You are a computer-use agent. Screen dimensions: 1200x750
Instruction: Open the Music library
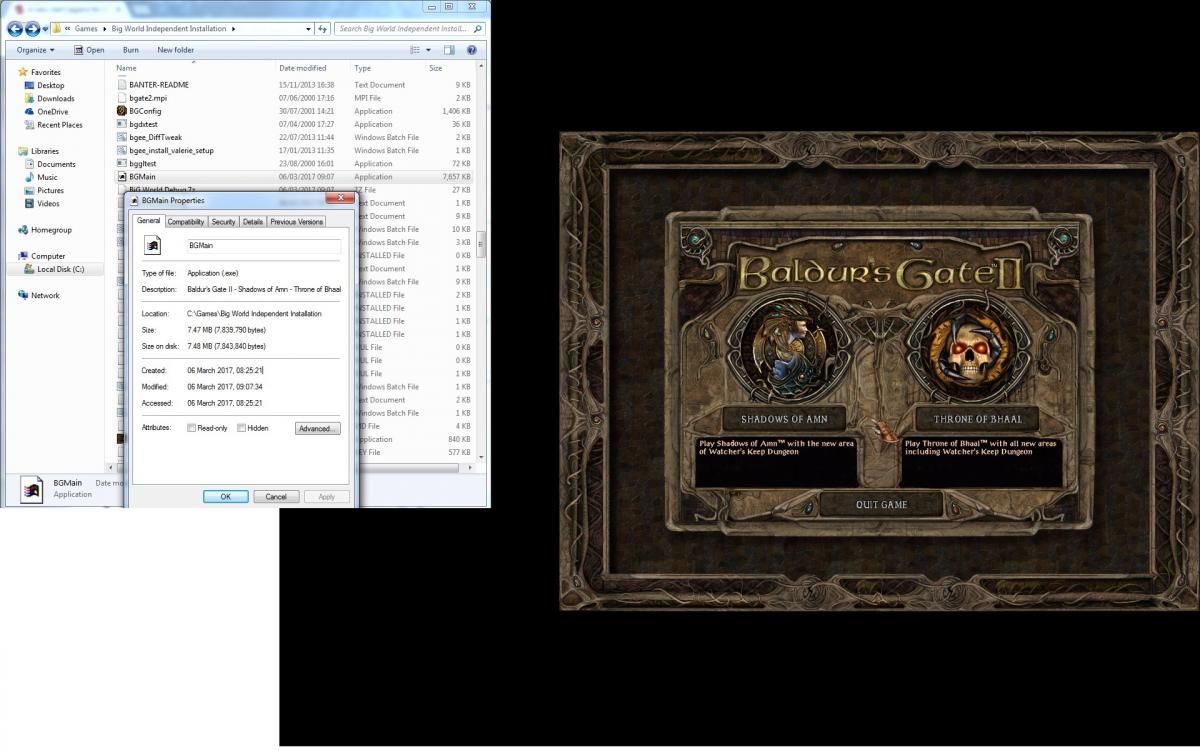[x=41, y=177]
